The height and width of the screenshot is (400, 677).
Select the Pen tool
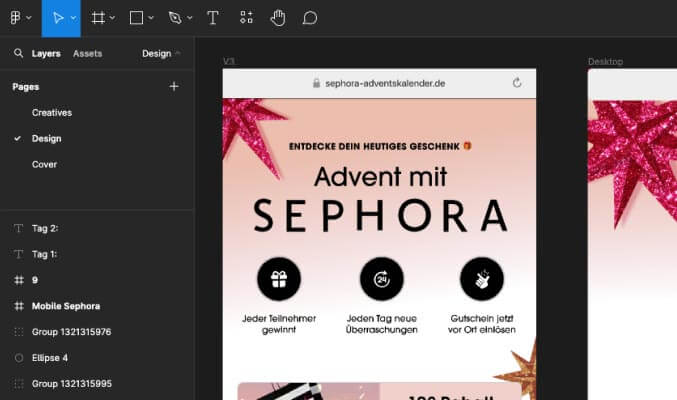tap(176, 18)
